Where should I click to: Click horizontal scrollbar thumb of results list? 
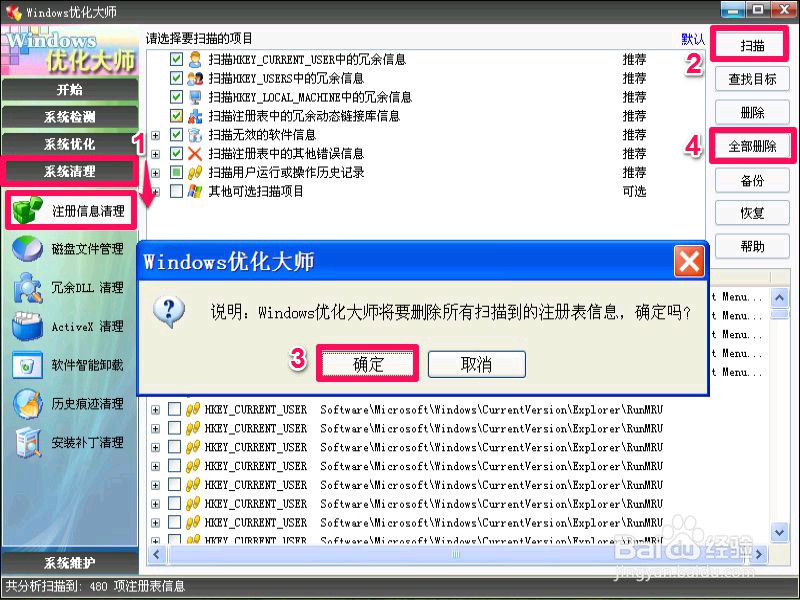[x=456, y=554]
